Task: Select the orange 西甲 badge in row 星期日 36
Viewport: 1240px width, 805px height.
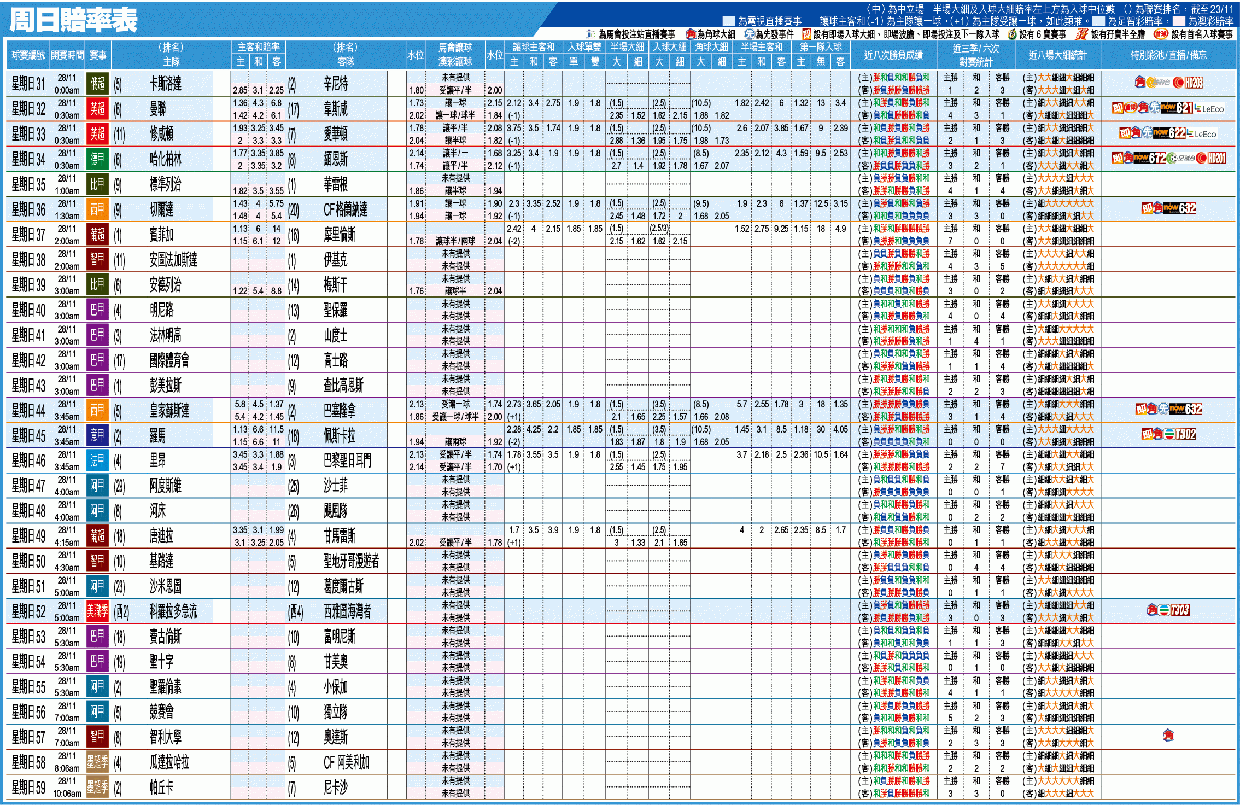Action: click(97, 208)
